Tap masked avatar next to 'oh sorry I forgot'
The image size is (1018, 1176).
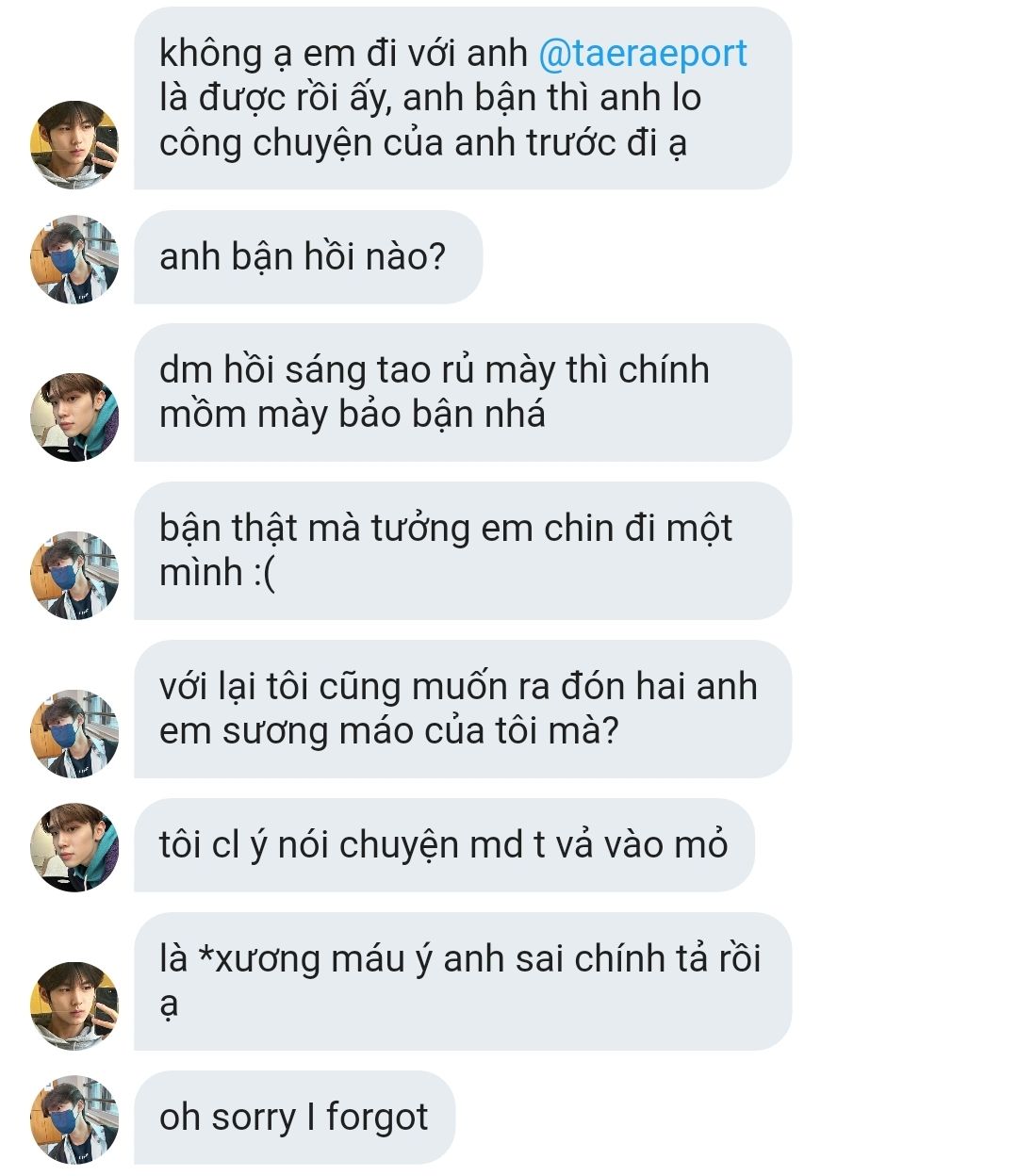[x=74, y=1119]
